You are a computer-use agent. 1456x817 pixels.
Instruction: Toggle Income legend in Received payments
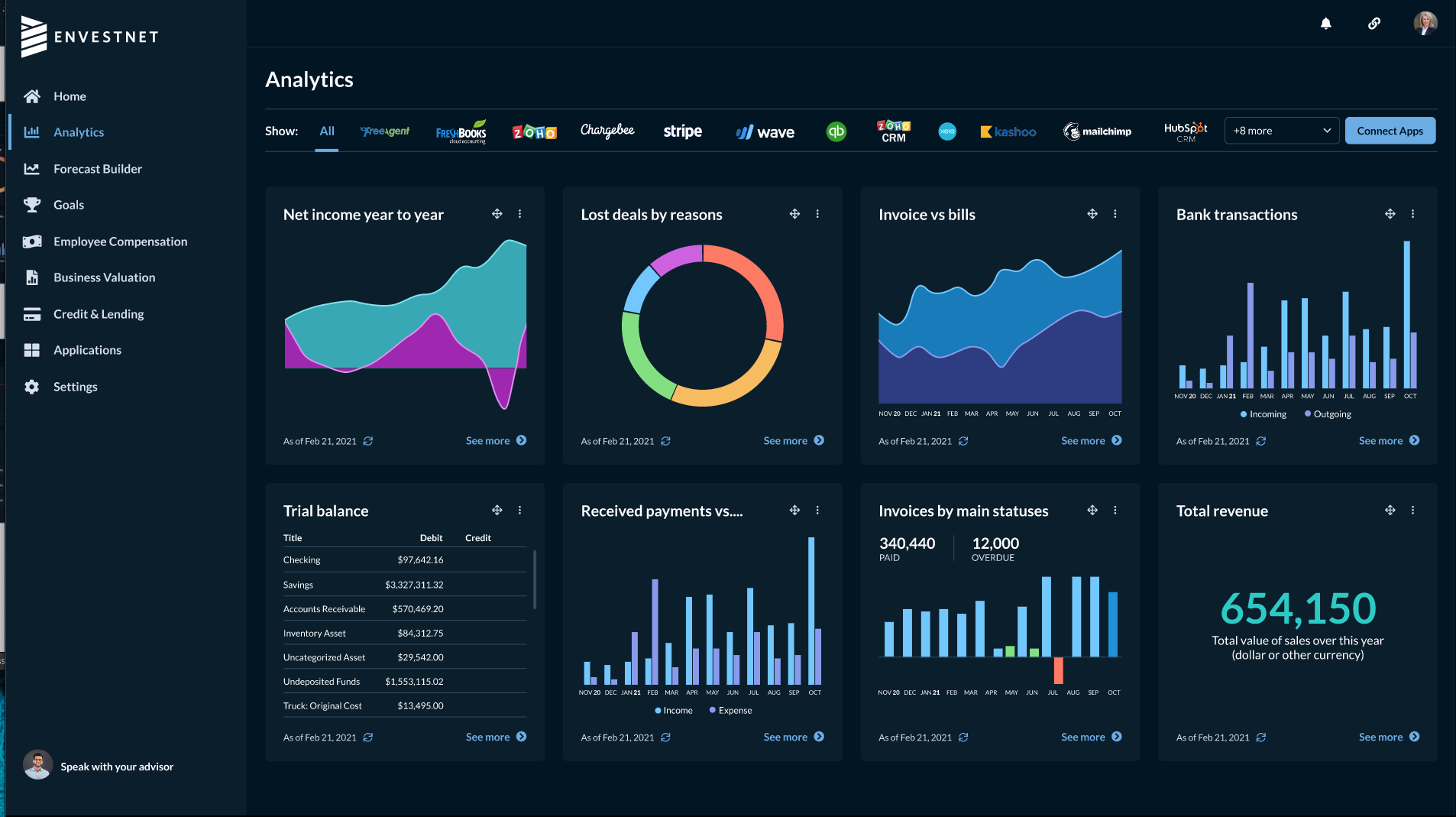[674, 711]
